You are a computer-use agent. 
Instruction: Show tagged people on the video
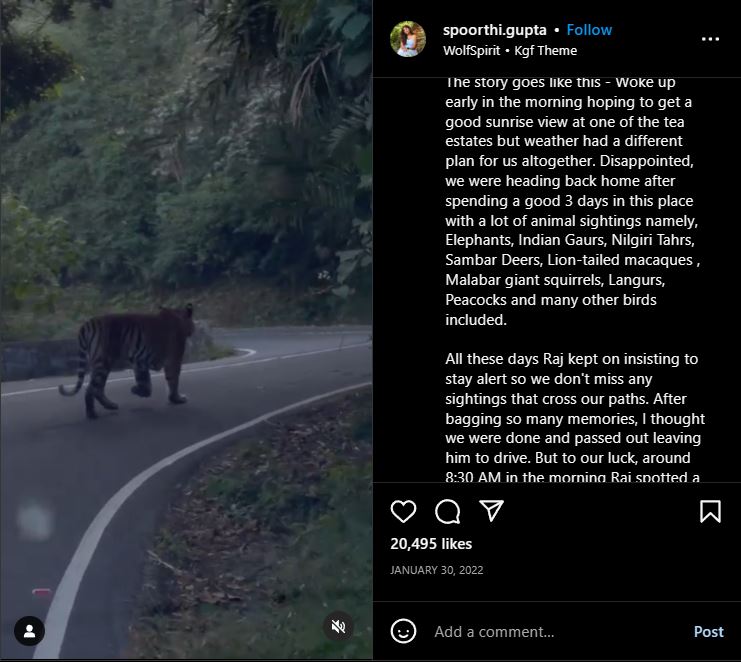pyautogui.click(x=30, y=631)
